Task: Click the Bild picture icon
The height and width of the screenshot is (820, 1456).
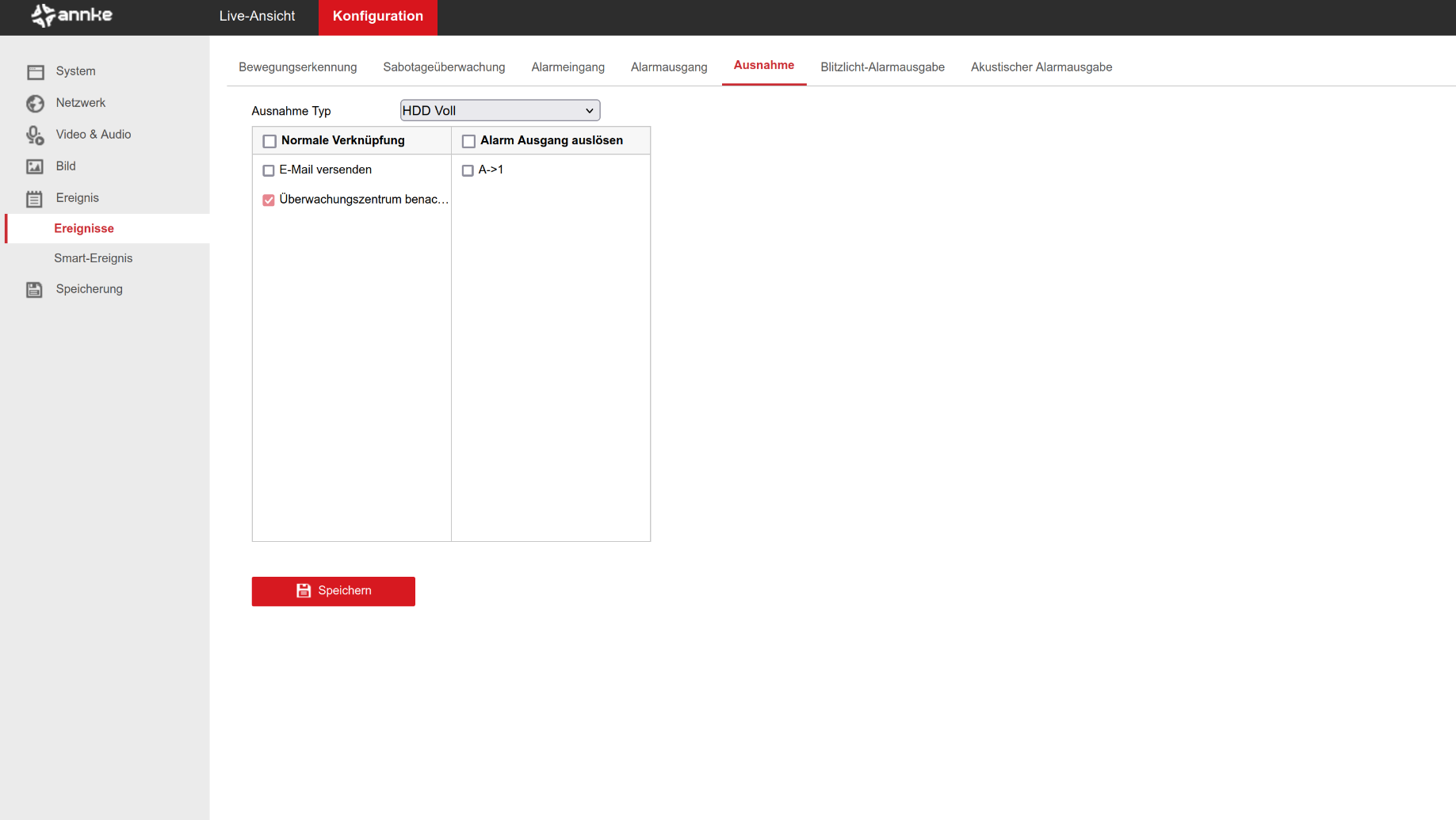Action: [x=35, y=166]
